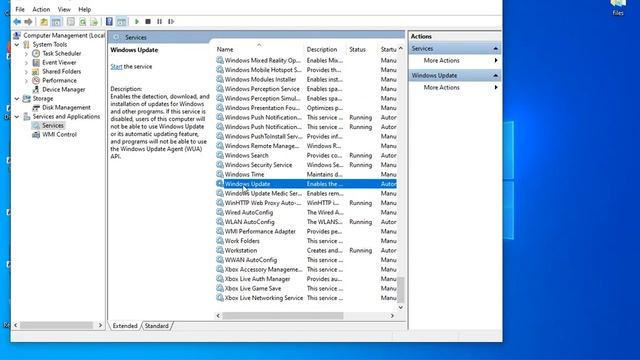Select the Windows Update service row
The image size is (640, 360).
306,184
